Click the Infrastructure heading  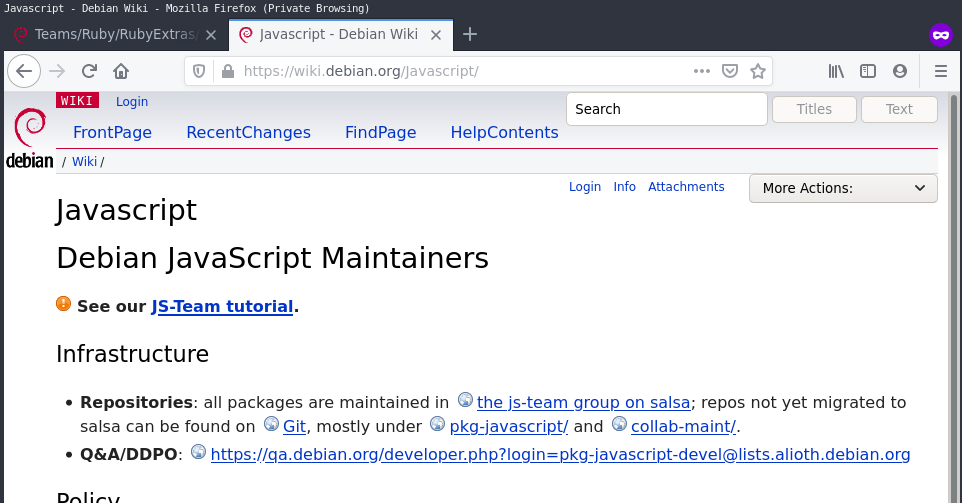pos(133,354)
